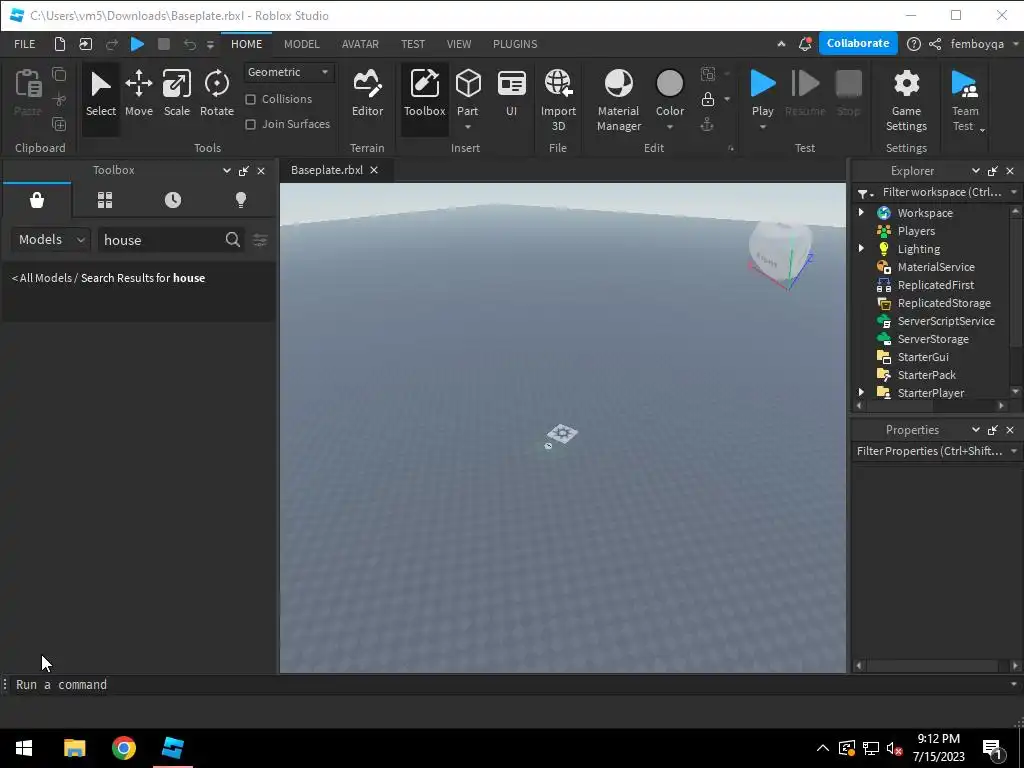Click the femboyqa account name
The image size is (1024, 768).
pyautogui.click(x=977, y=44)
